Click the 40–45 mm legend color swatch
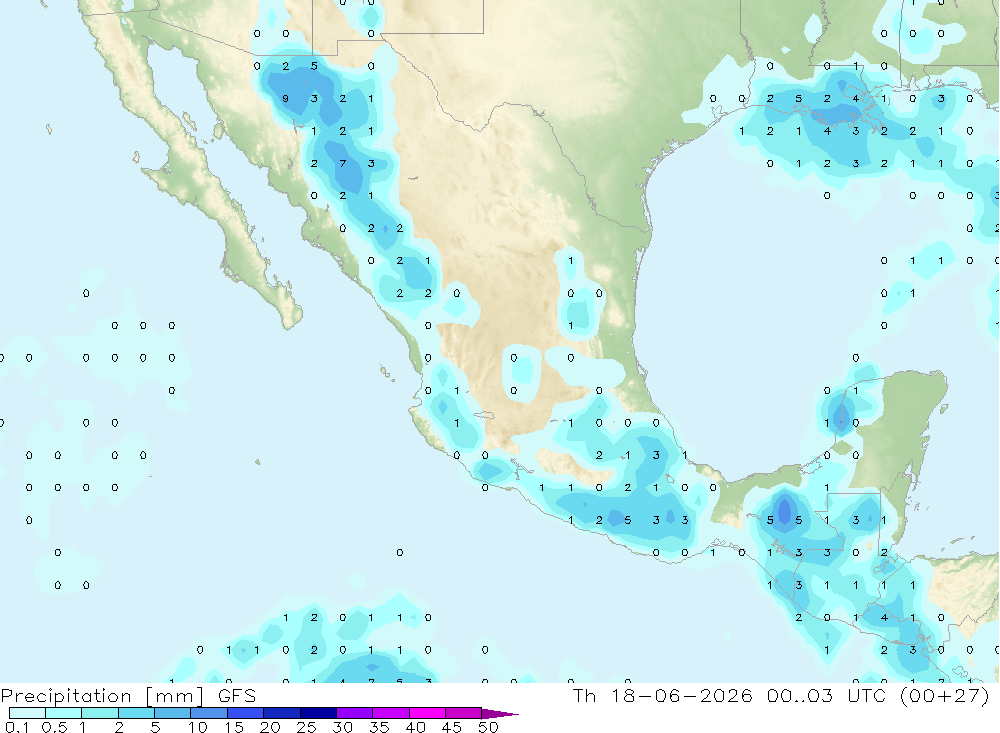Screen dimensions: 1000x733 coord(427,713)
